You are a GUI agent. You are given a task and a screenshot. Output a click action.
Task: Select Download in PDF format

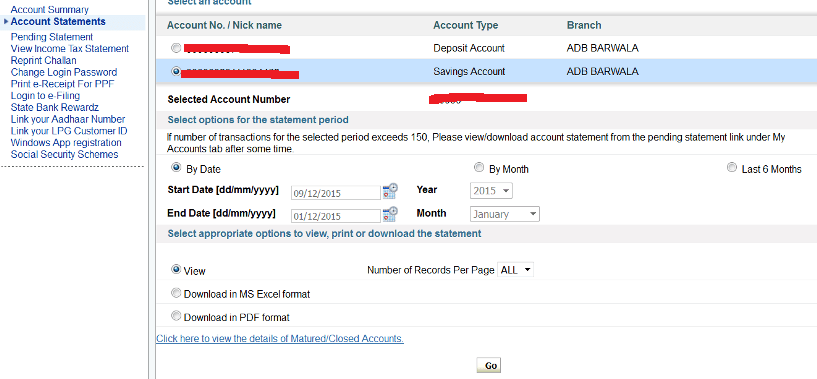pyautogui.click(x=176, y=316)
